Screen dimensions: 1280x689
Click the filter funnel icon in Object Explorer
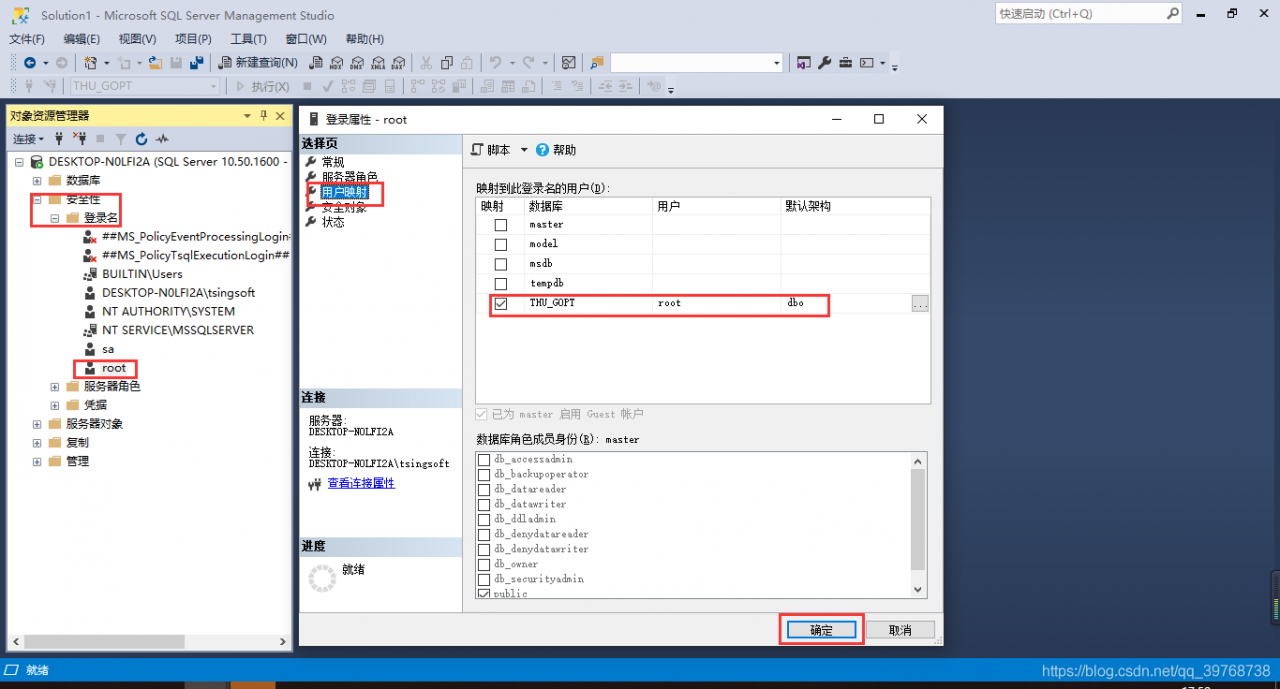point(121,139)
